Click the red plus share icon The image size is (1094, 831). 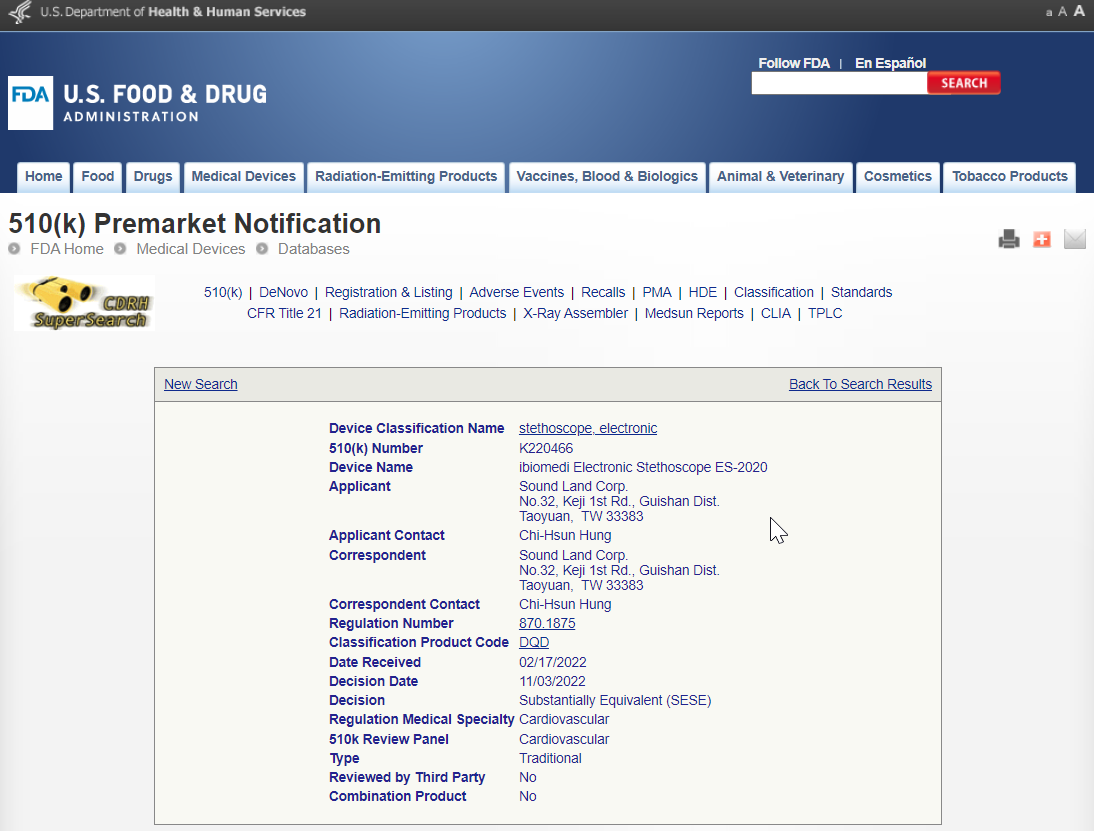[x=1041, y=239]
